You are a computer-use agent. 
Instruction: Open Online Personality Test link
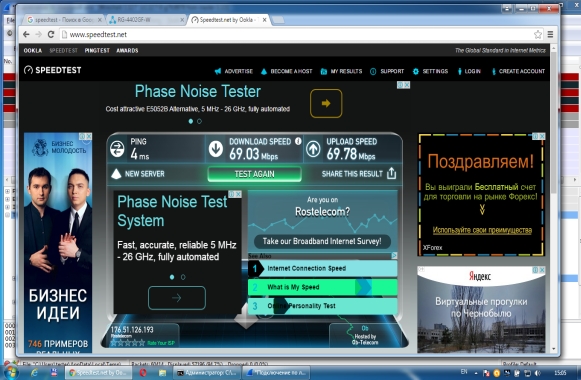coord(323,306)
